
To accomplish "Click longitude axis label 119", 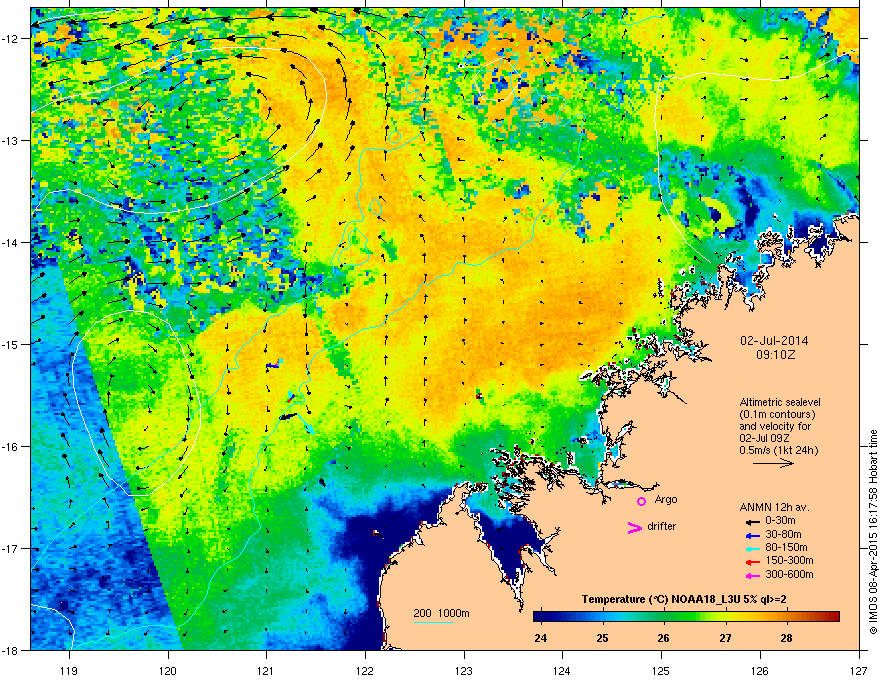I will click(69, 669).
